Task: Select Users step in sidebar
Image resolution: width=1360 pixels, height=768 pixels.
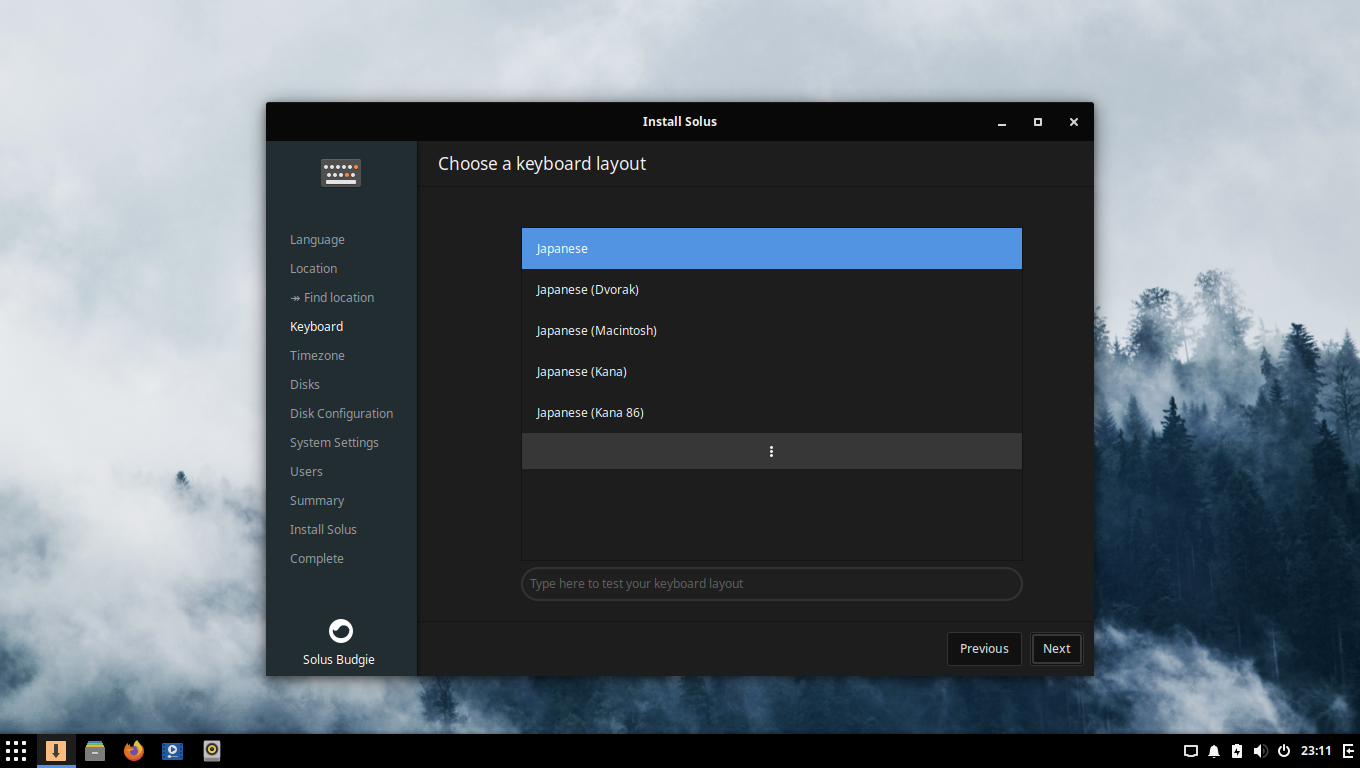Action: pyautogui.click(x=306, y=472)
